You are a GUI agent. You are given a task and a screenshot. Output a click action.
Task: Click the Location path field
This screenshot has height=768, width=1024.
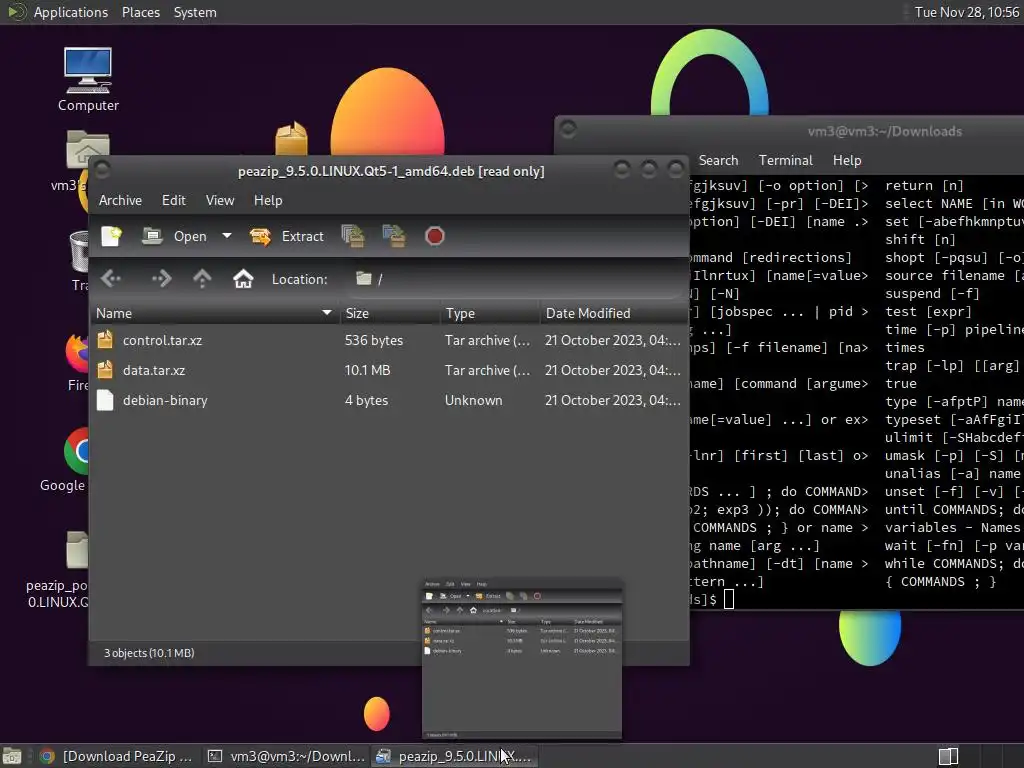pos(516,279)
